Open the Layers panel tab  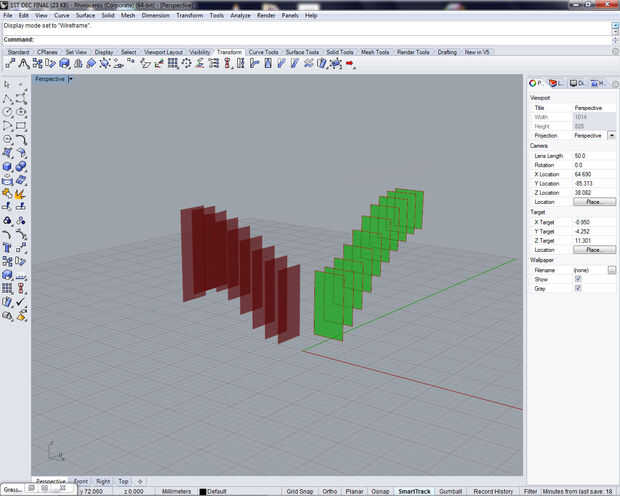tap(556, 83)
